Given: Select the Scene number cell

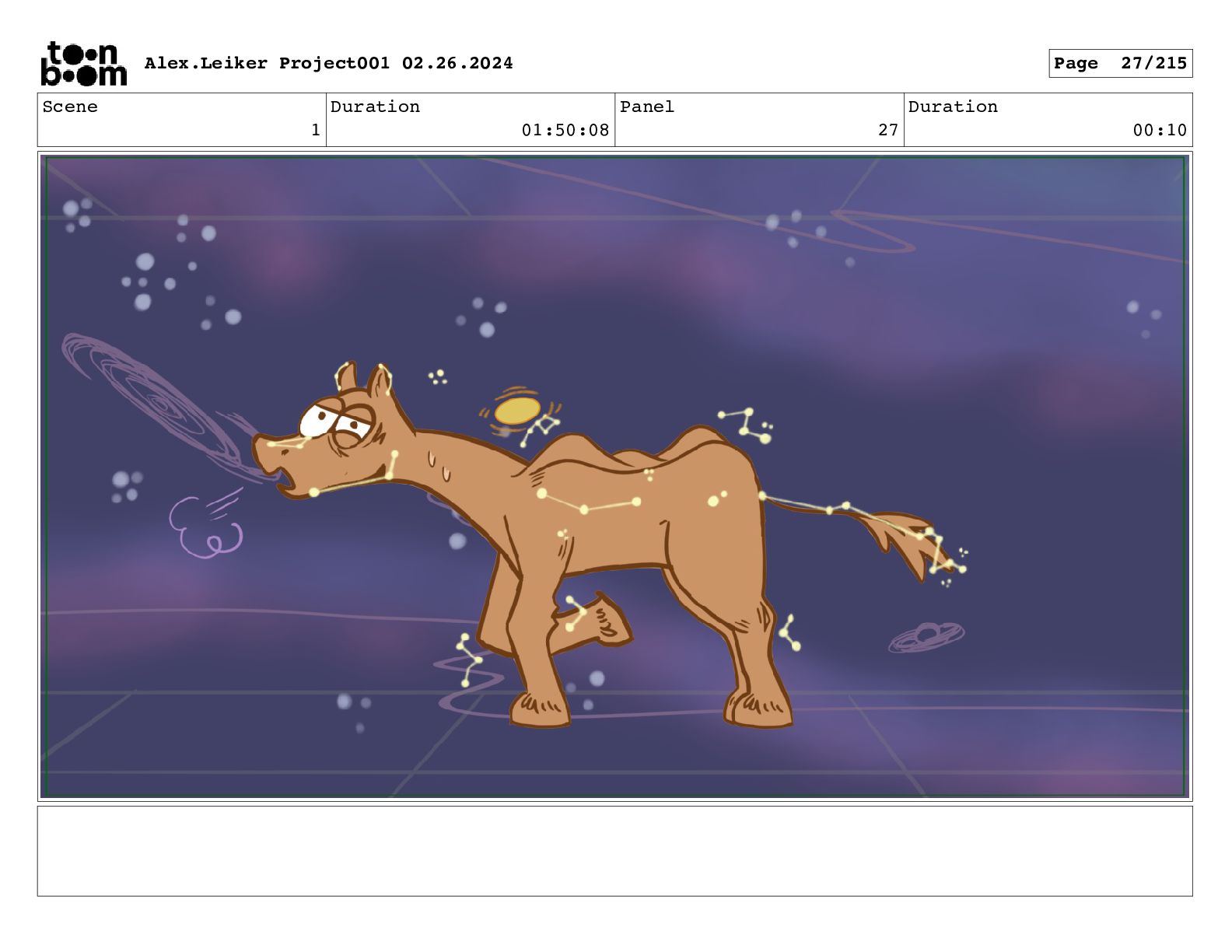Looking at the screenshot, I should click(182, 119).
